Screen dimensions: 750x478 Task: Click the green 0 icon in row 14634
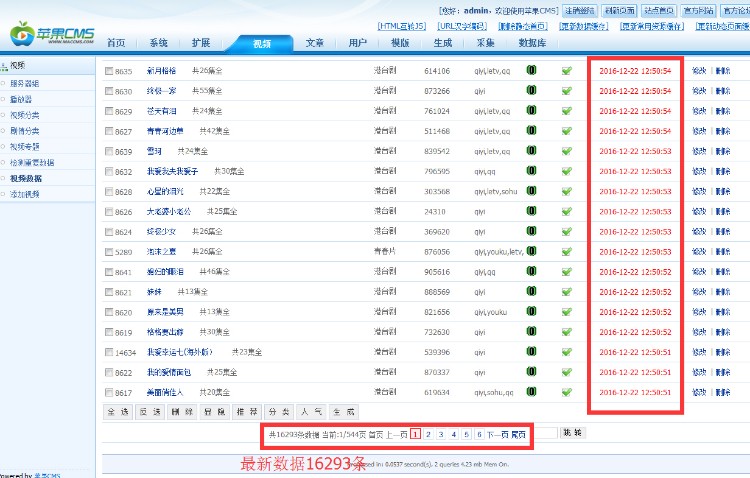(x=531, y=351)
